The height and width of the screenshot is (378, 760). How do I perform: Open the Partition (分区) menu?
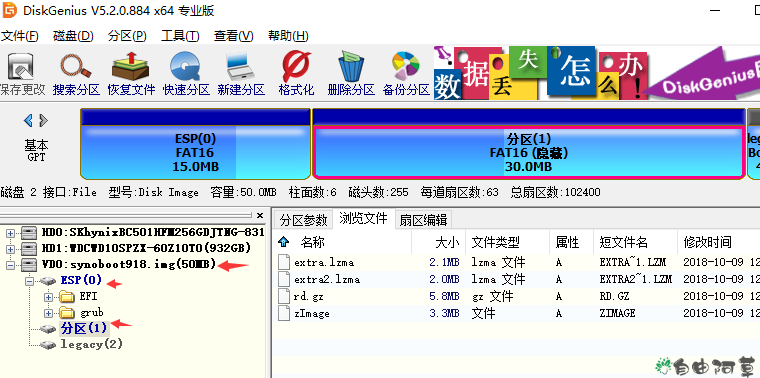127,36
